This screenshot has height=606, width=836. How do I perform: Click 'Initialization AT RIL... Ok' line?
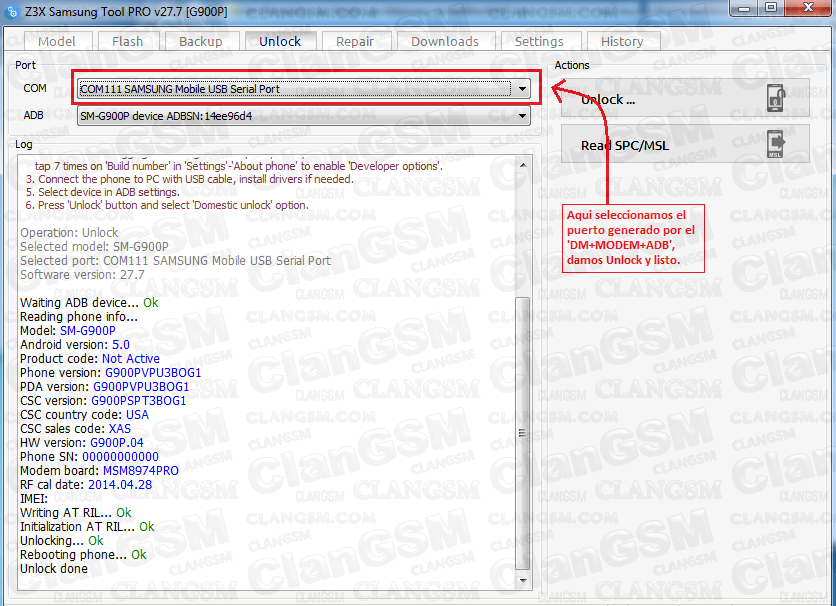[87, 527]
